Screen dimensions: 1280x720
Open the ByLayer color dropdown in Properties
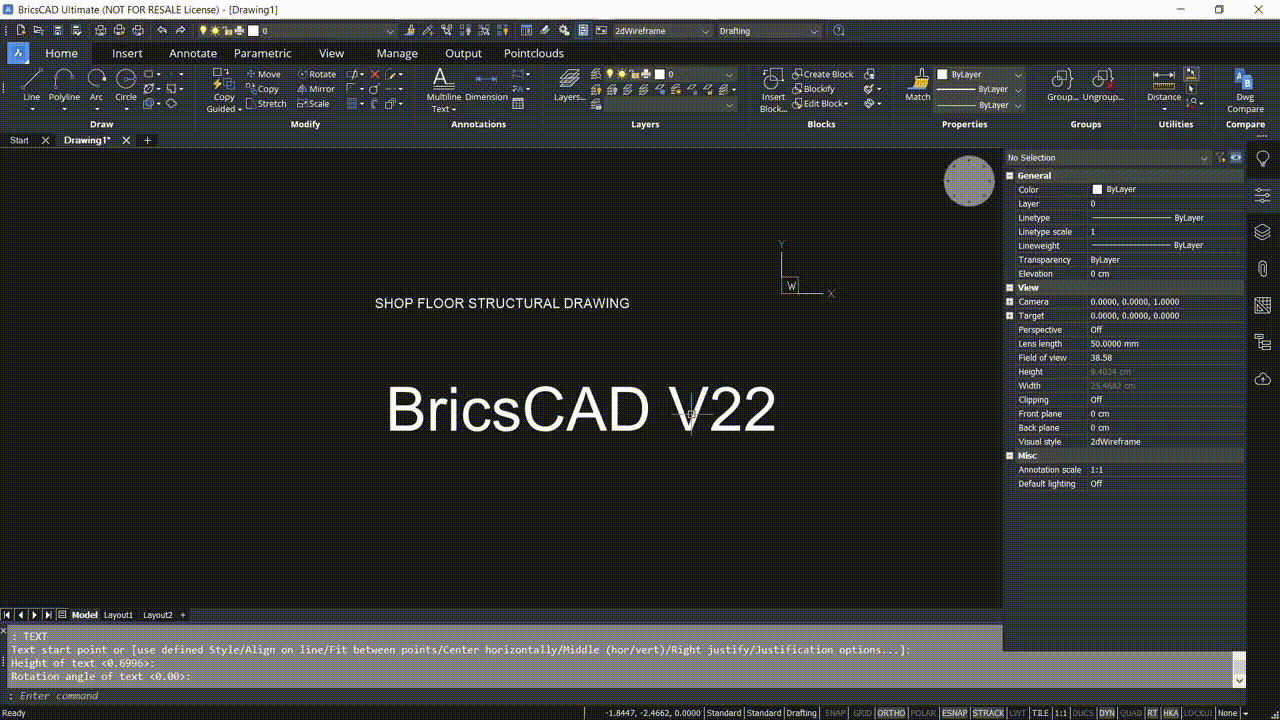pos(980,75)
